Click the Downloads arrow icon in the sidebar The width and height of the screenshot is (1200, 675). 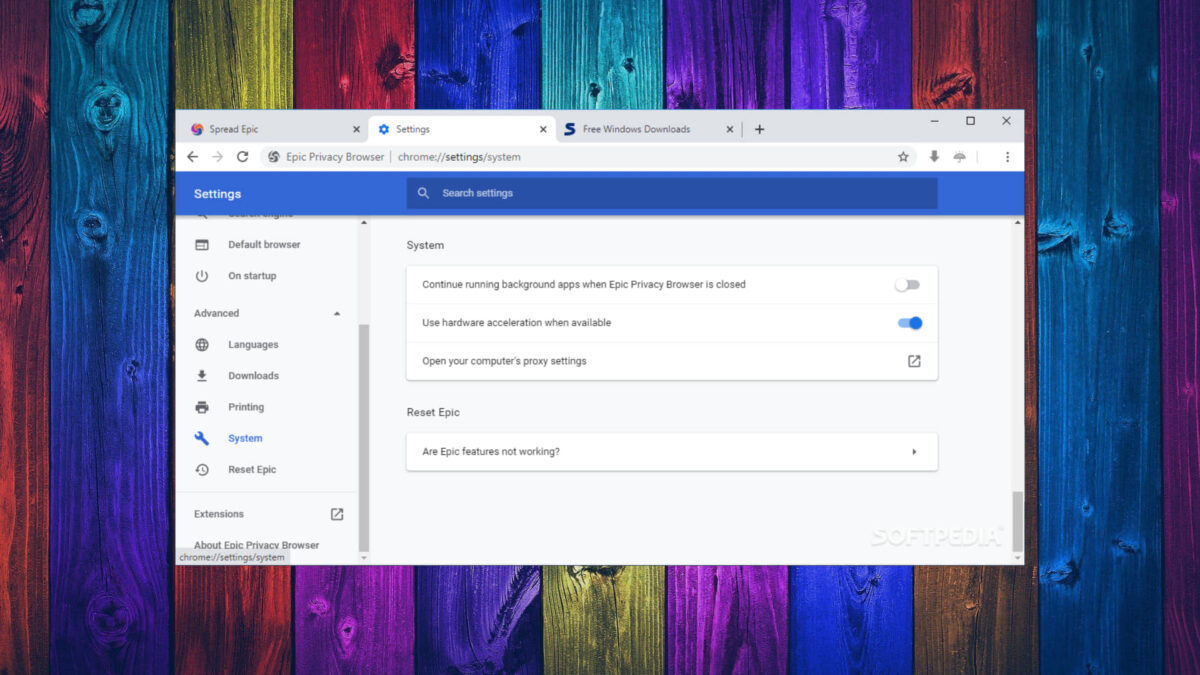click(x=202, y=376)
